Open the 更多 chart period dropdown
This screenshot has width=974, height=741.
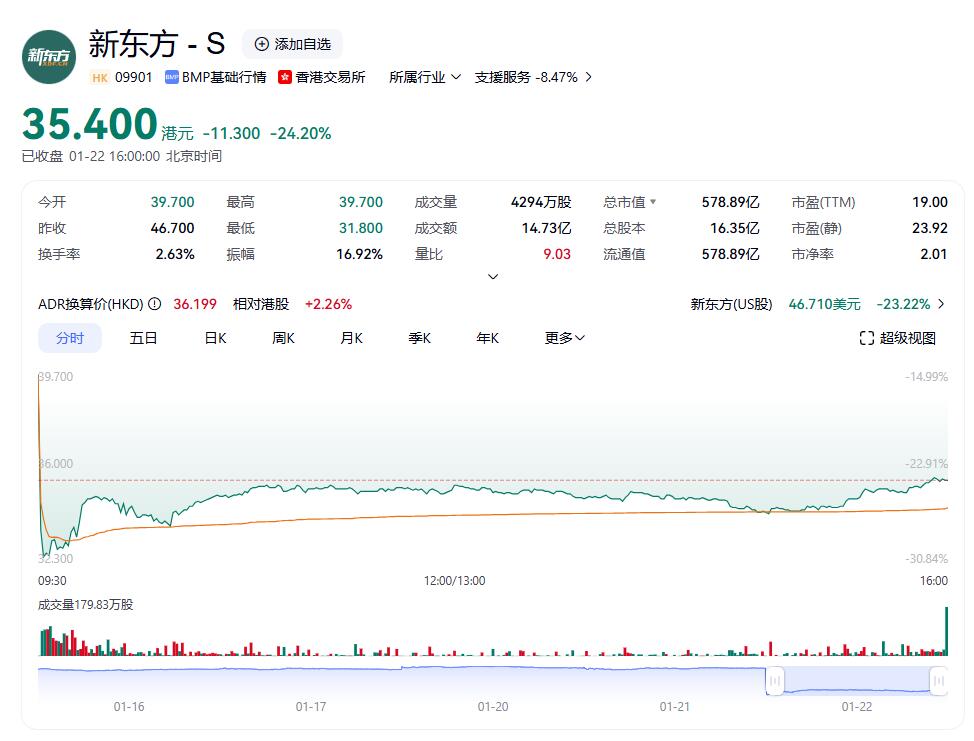coord(565,338)
